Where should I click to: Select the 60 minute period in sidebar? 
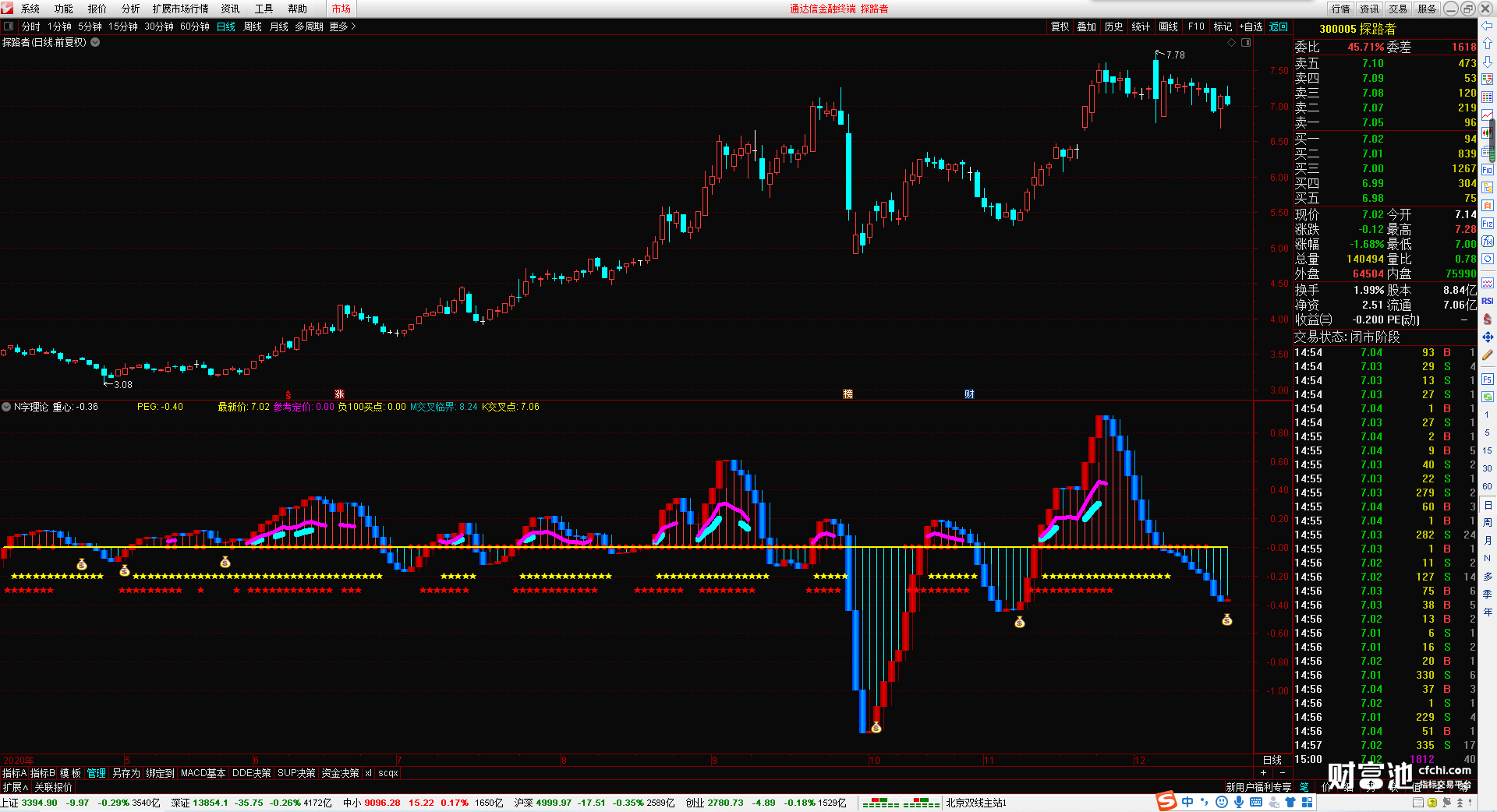pos(1487,486)
